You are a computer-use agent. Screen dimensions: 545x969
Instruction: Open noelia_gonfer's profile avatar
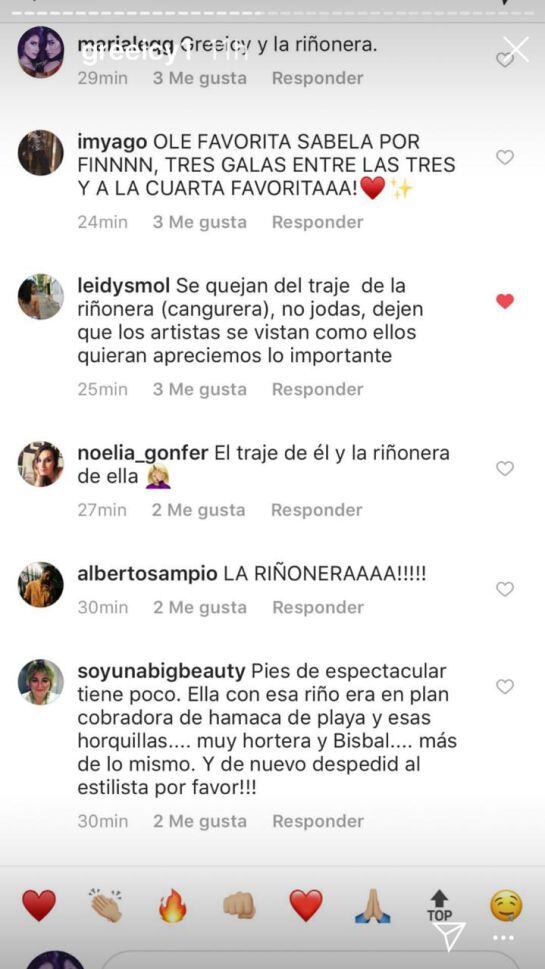(41, 464)
